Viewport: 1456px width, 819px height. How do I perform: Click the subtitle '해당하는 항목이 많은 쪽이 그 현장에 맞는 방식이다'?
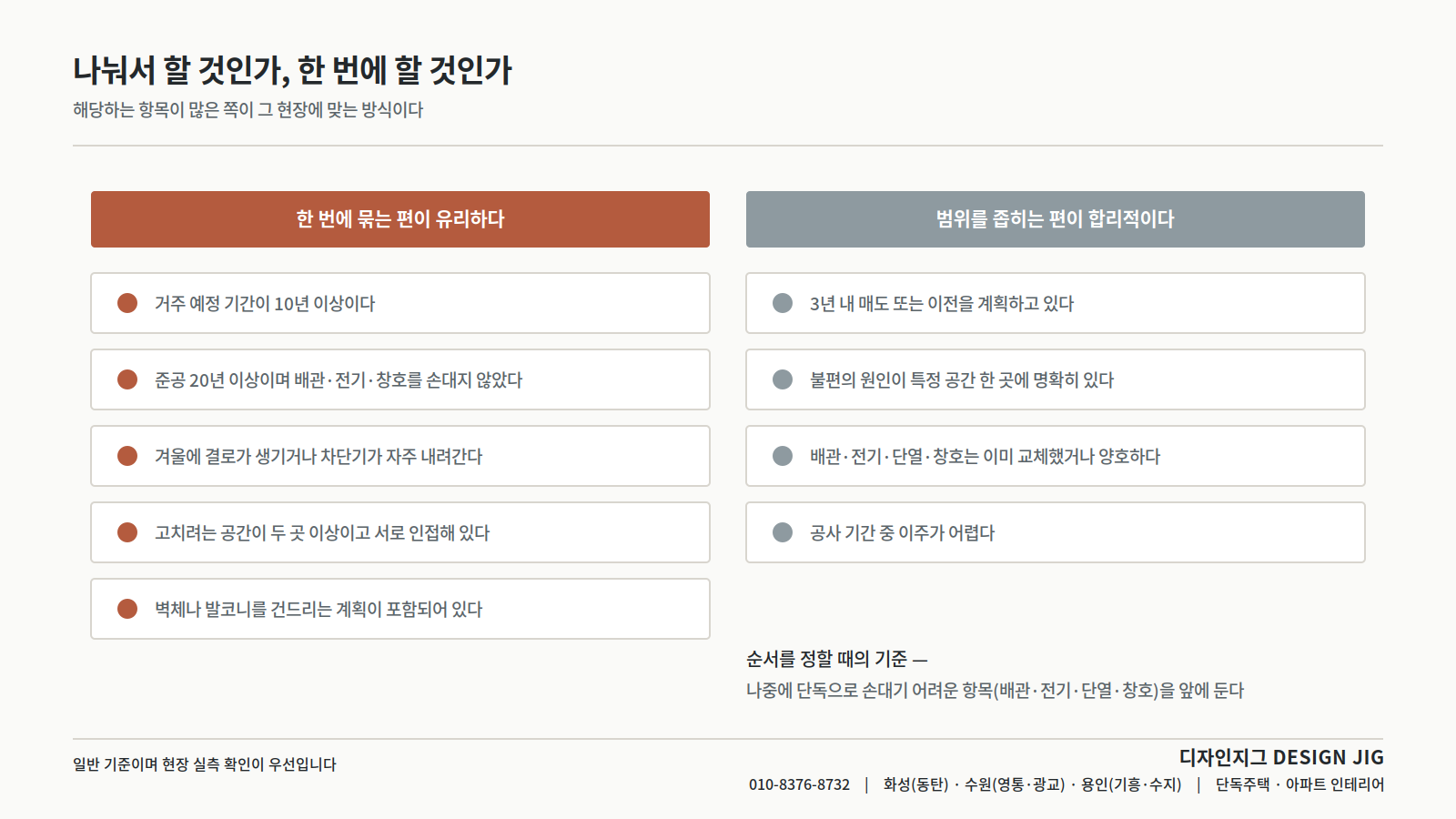click(x=248, y=110)
